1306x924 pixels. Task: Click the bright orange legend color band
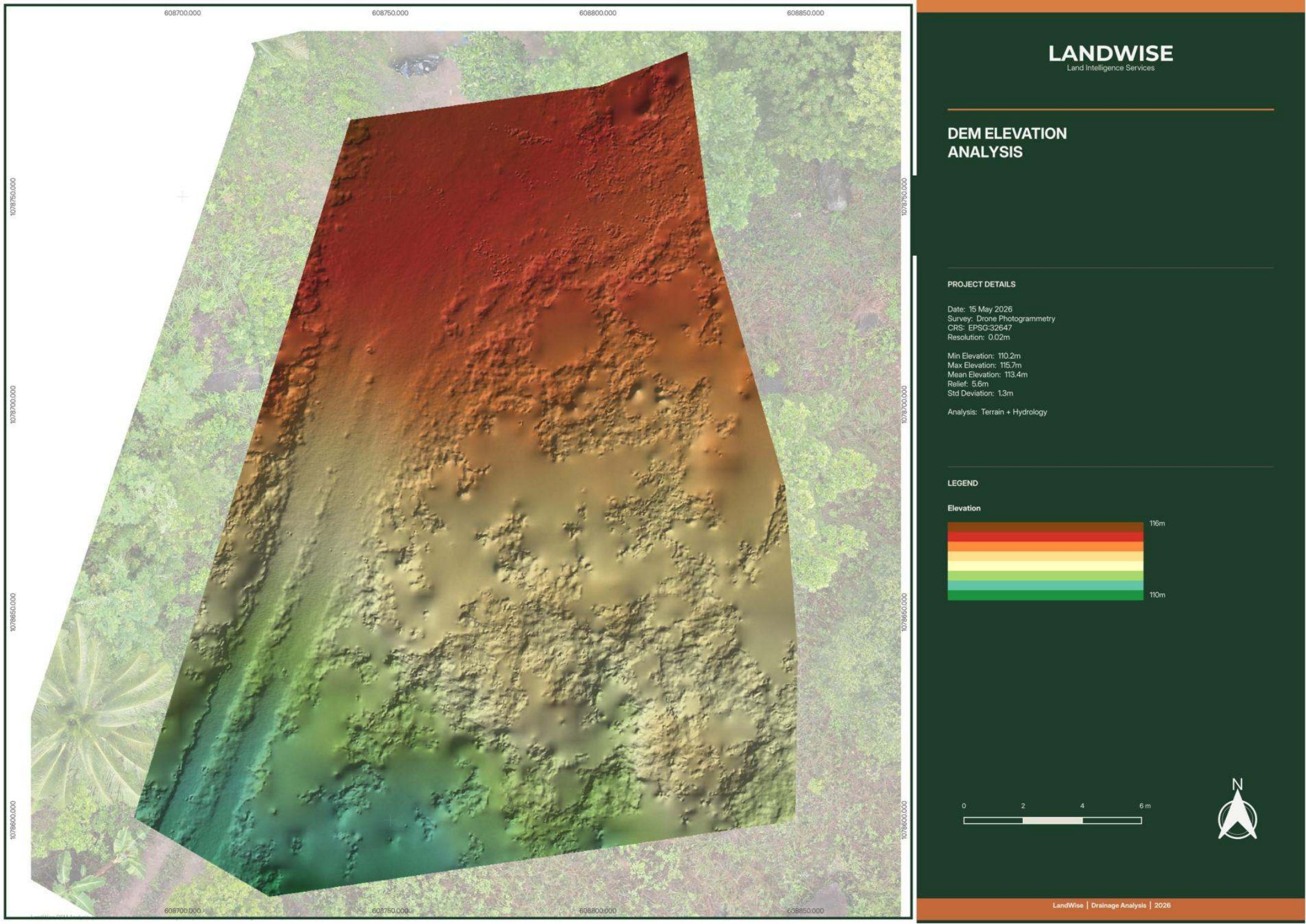point(1045,547)
